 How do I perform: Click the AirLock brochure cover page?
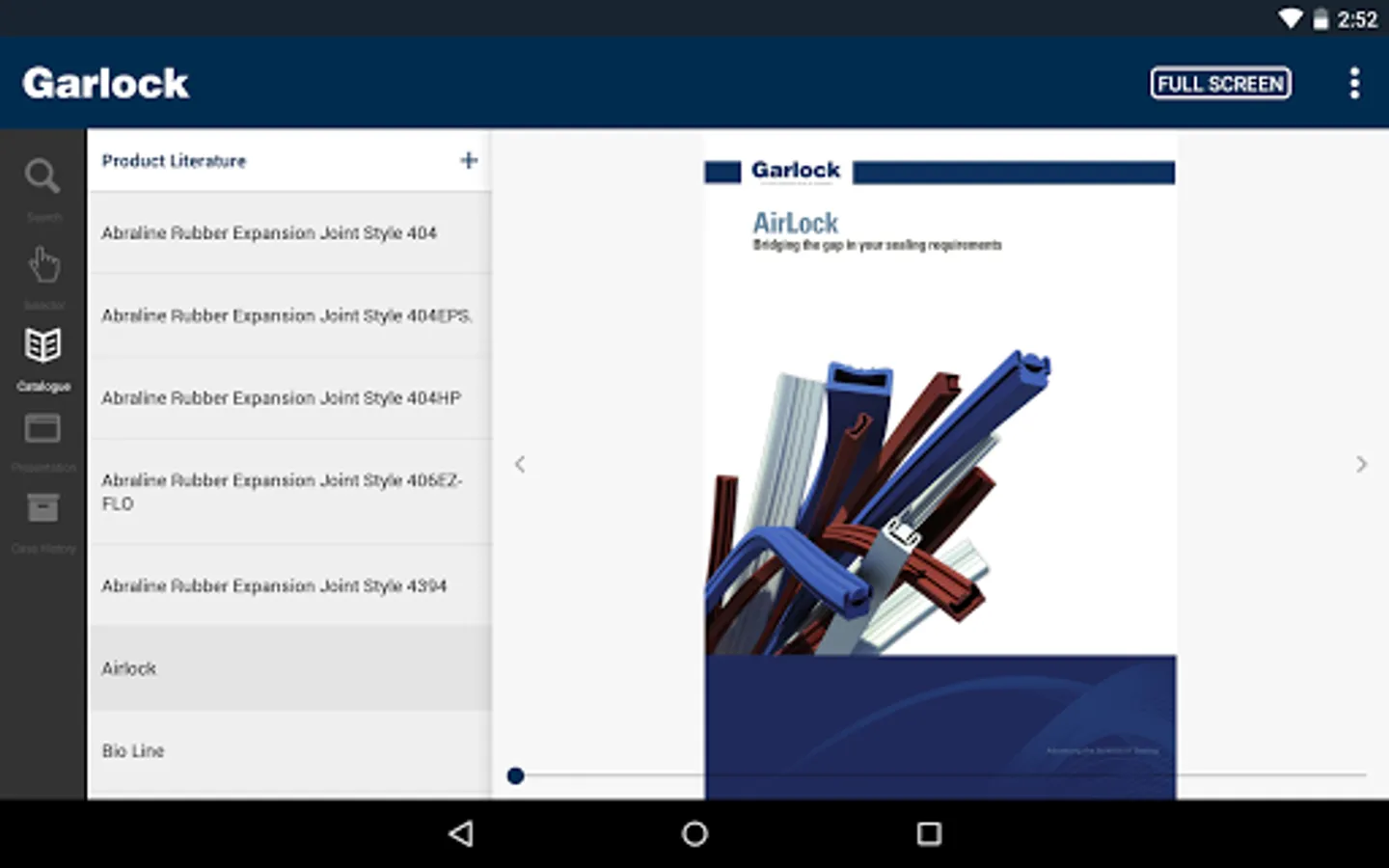(x=940, y=466)
